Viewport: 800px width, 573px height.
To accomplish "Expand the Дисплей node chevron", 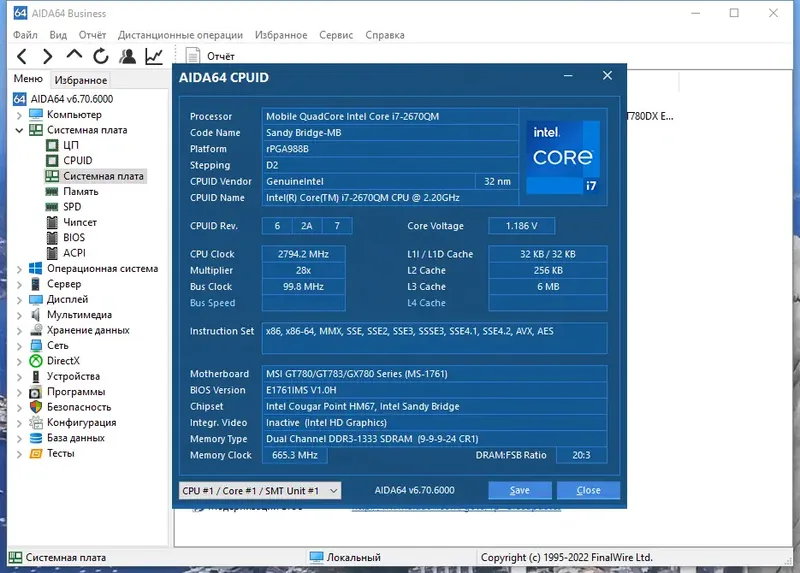I will (19, 300).
